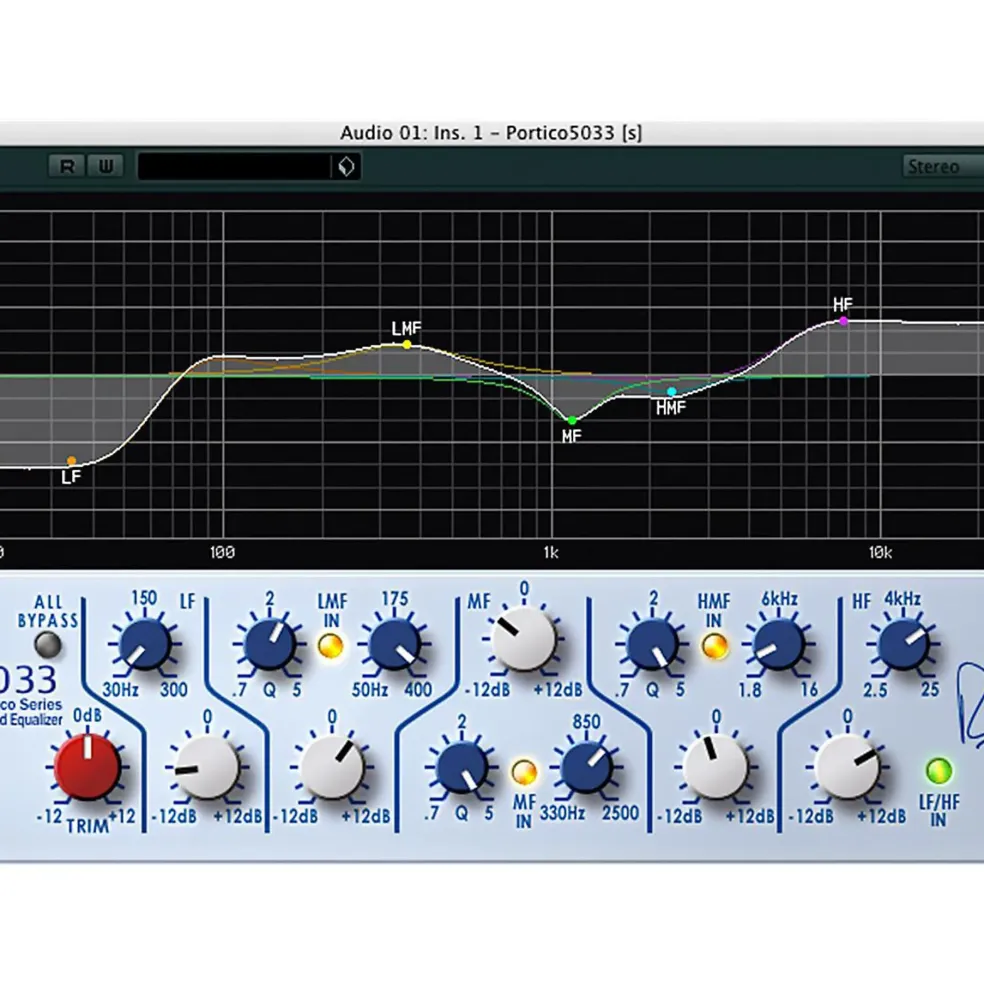984x985 pixels.
Task: Toggle the All Bypass button
Action: coord(48,645)
